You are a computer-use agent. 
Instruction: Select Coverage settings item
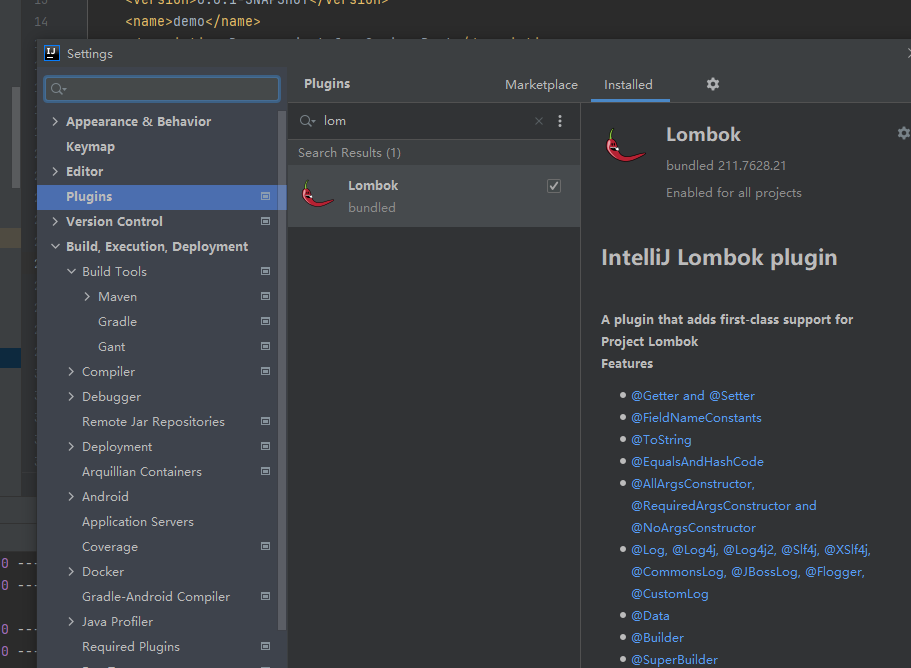pyautogui.click(x=110, y=547)
